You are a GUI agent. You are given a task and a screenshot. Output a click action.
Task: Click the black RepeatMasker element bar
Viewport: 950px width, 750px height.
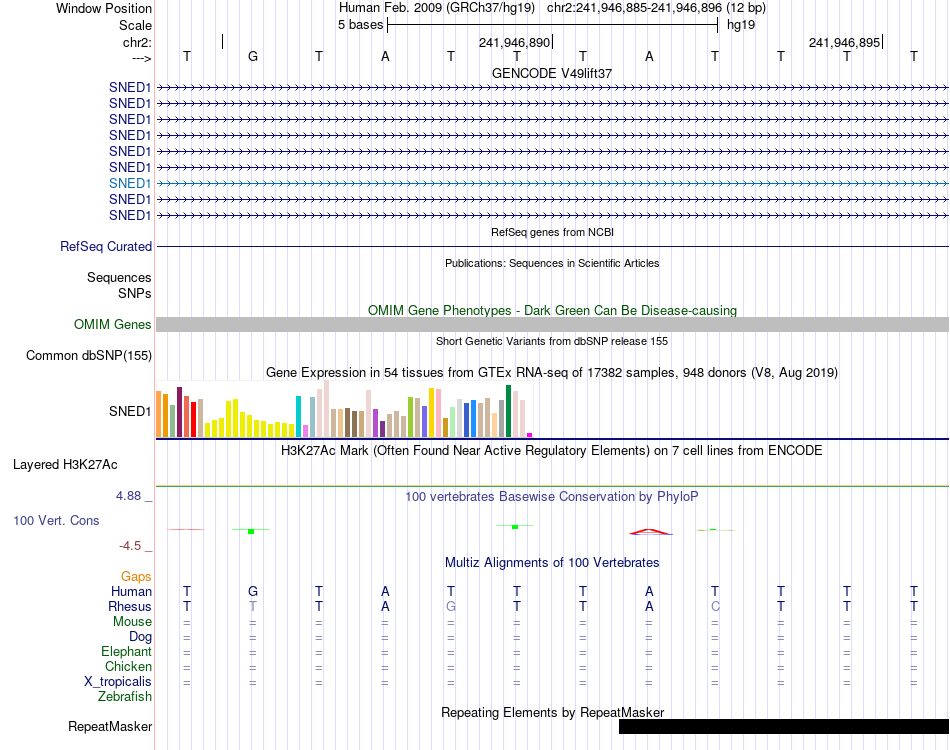tap(783, 726)
